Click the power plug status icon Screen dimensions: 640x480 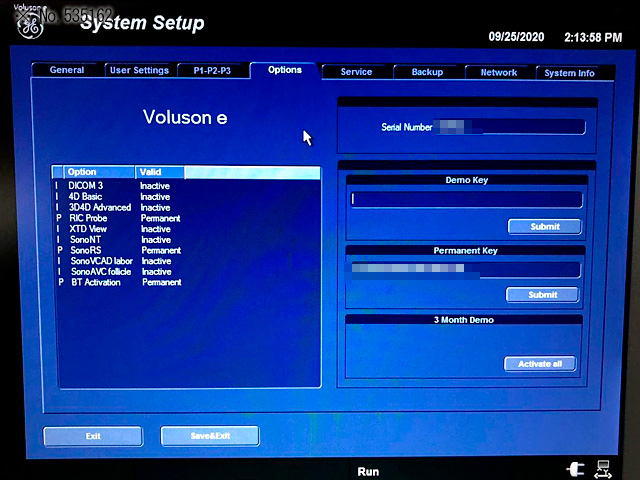point(575,469)
